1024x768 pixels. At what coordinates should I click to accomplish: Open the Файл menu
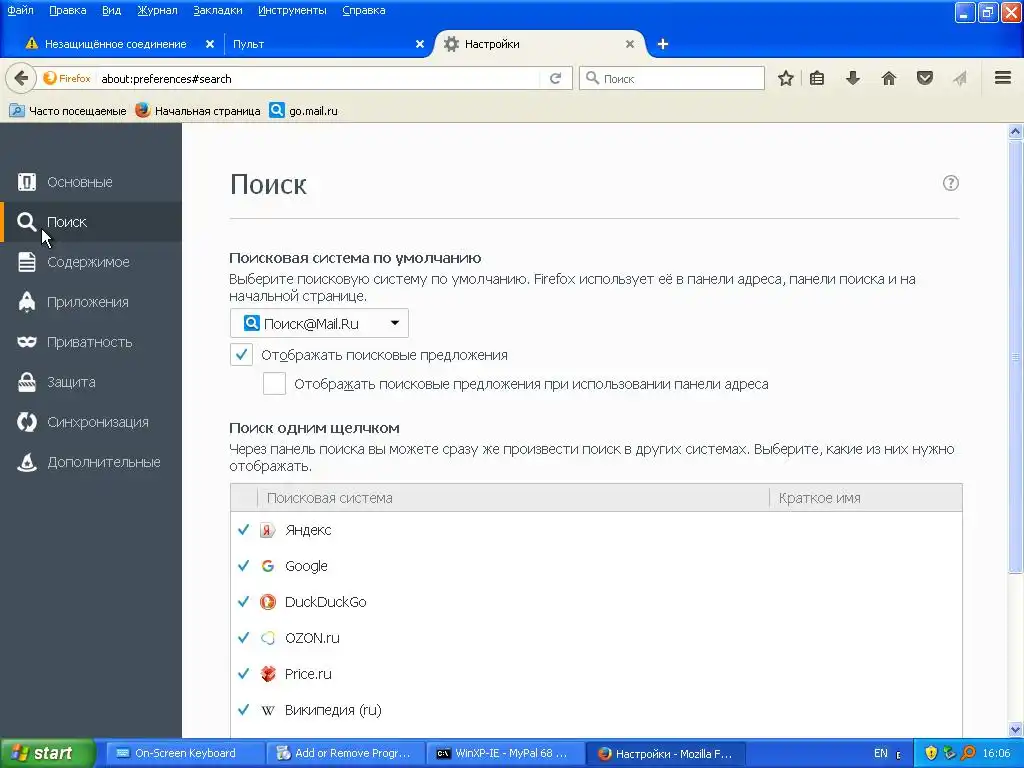[x=20, y=10]
